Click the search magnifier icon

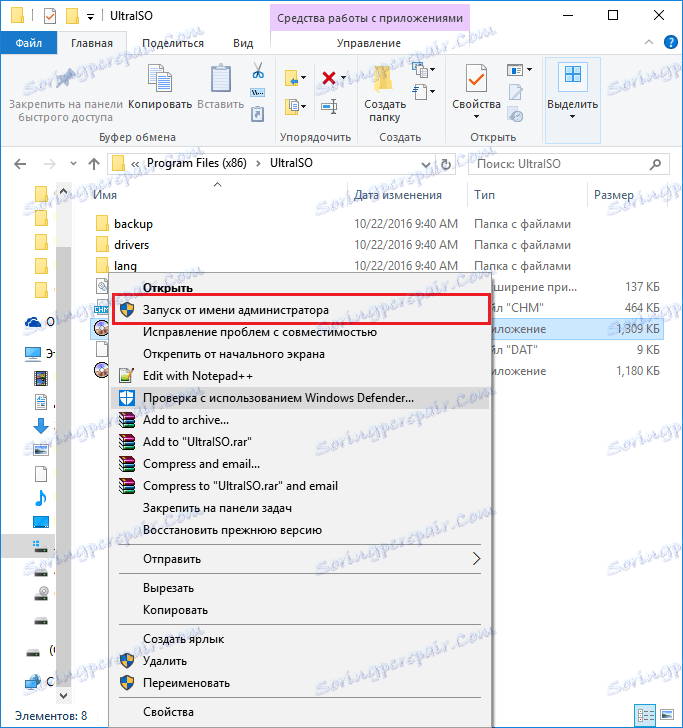(x=655, y=164)
